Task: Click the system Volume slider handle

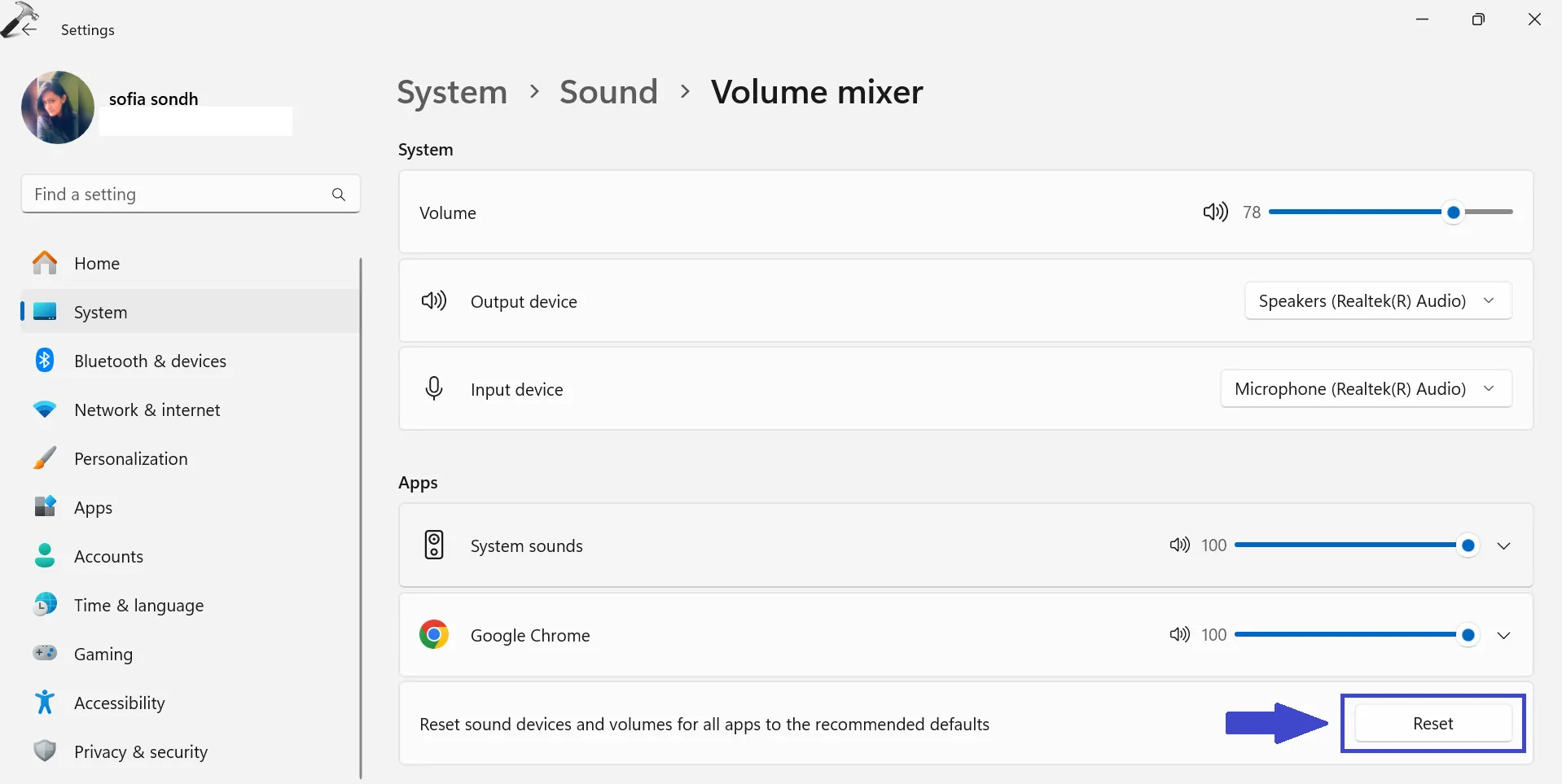Action: [x=1454, y=212]
